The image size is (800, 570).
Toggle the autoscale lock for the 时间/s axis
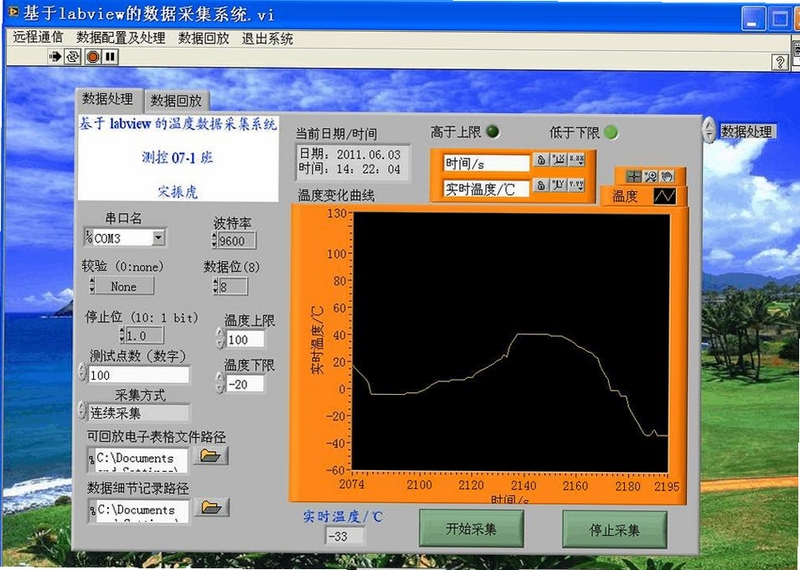(541, 160)
